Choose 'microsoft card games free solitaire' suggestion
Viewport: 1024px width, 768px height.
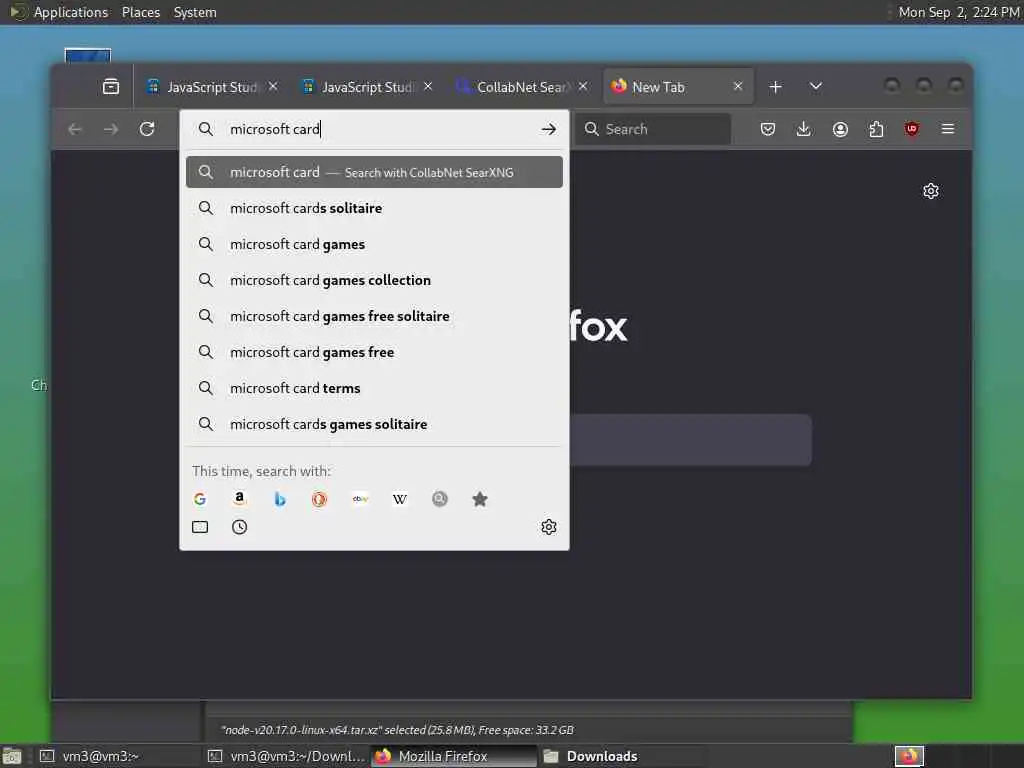tap(374, 316)
